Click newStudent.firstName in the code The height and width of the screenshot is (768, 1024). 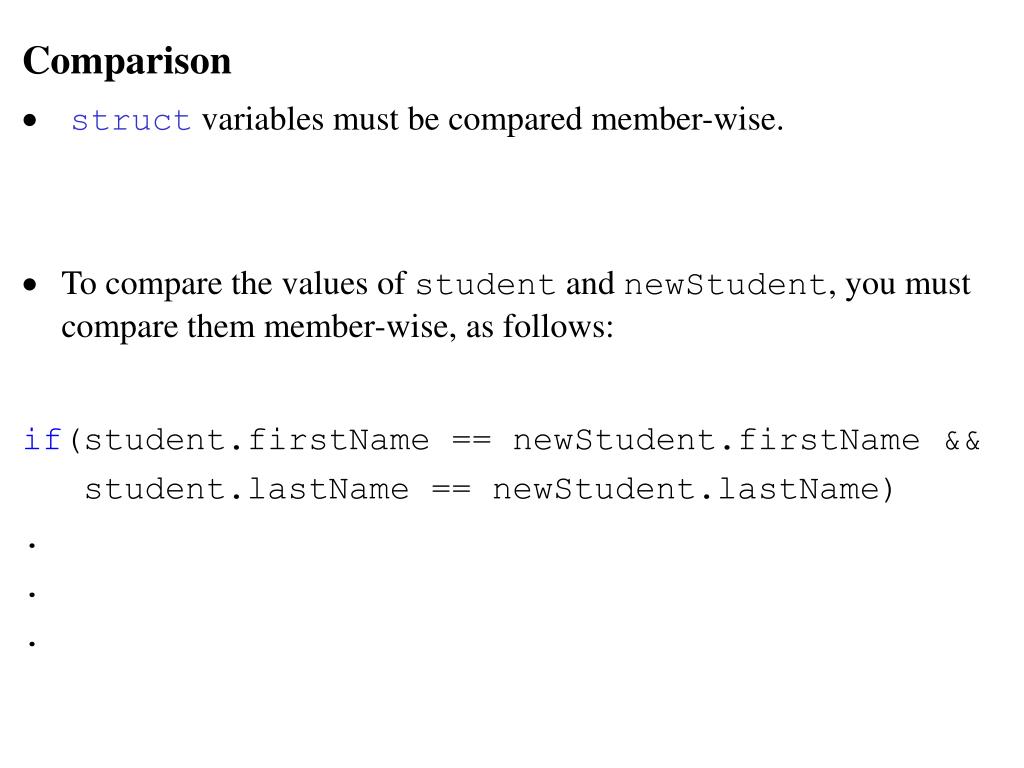[x=716, y=440]
